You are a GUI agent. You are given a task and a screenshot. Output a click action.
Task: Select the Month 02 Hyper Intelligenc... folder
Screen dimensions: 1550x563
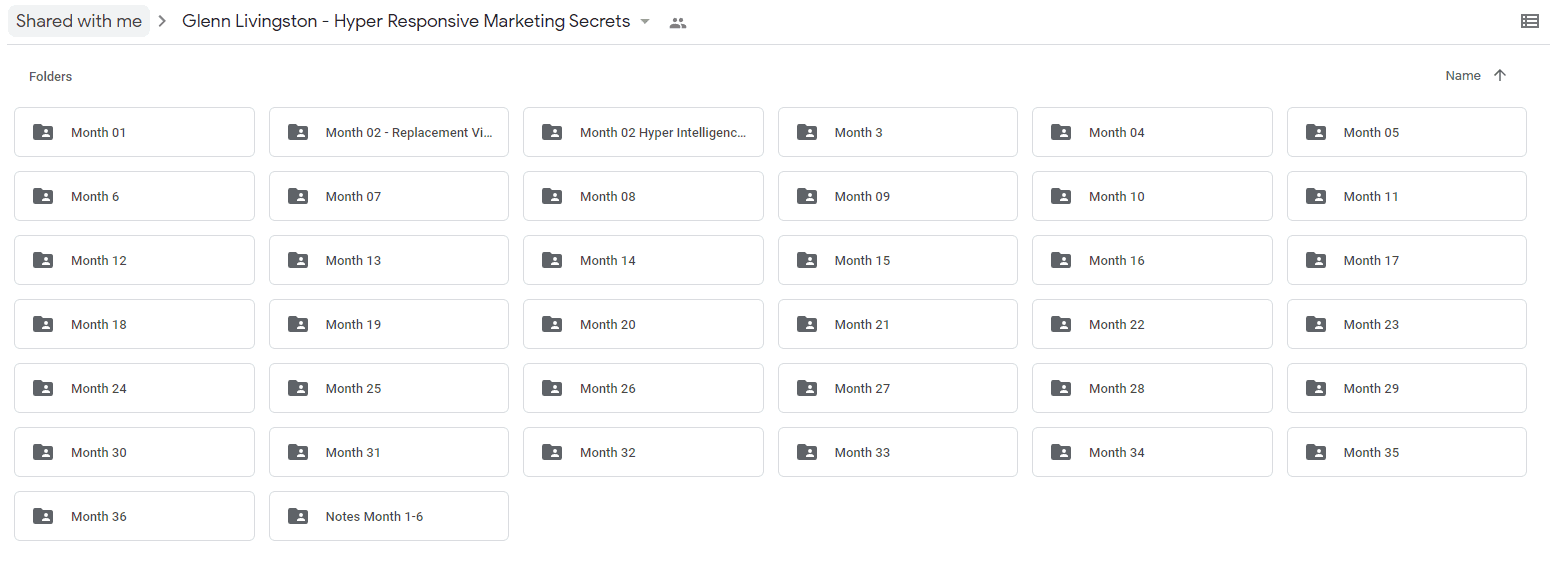(643, 132)
